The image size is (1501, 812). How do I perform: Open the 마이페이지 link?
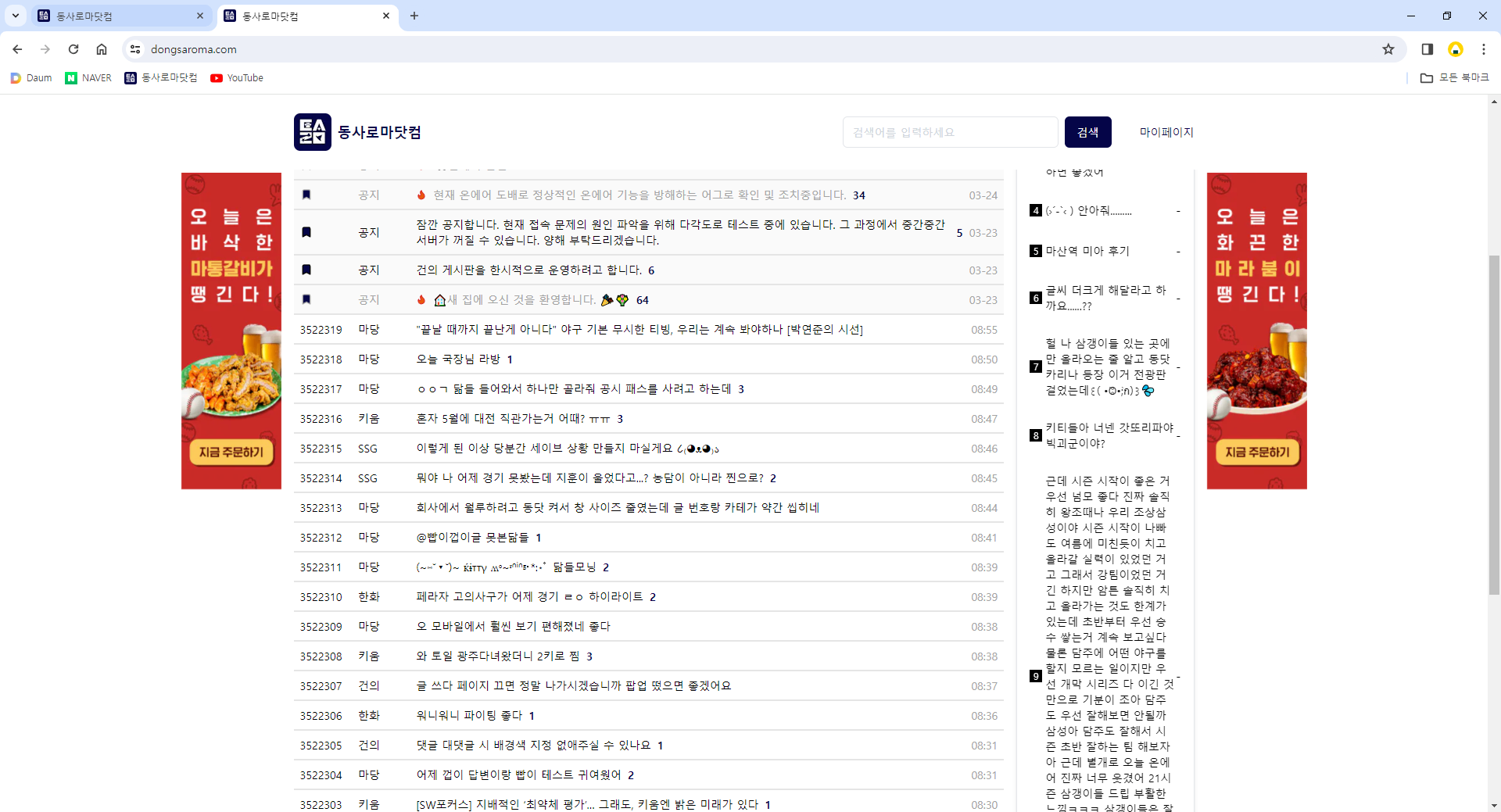[x=1166, y=132]
